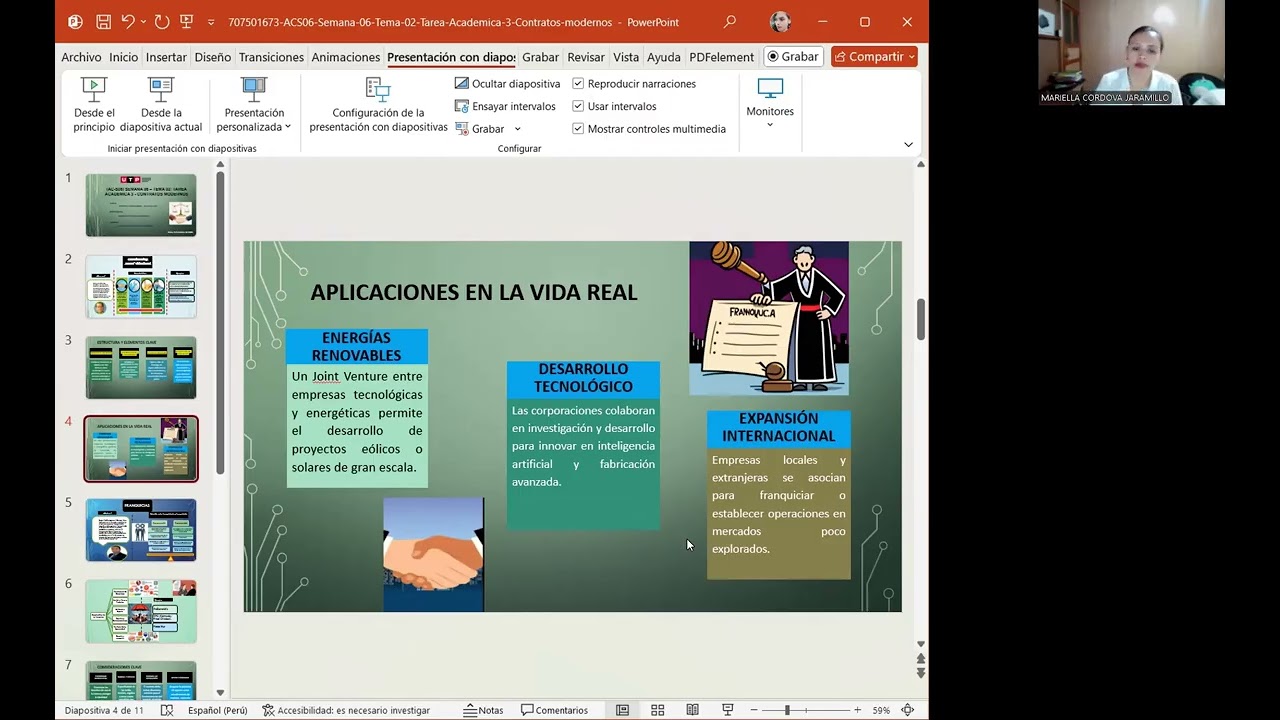Screen dimensions: 1280x720
Task: Click the Grabar record button at top right
Action: [794, 57]
